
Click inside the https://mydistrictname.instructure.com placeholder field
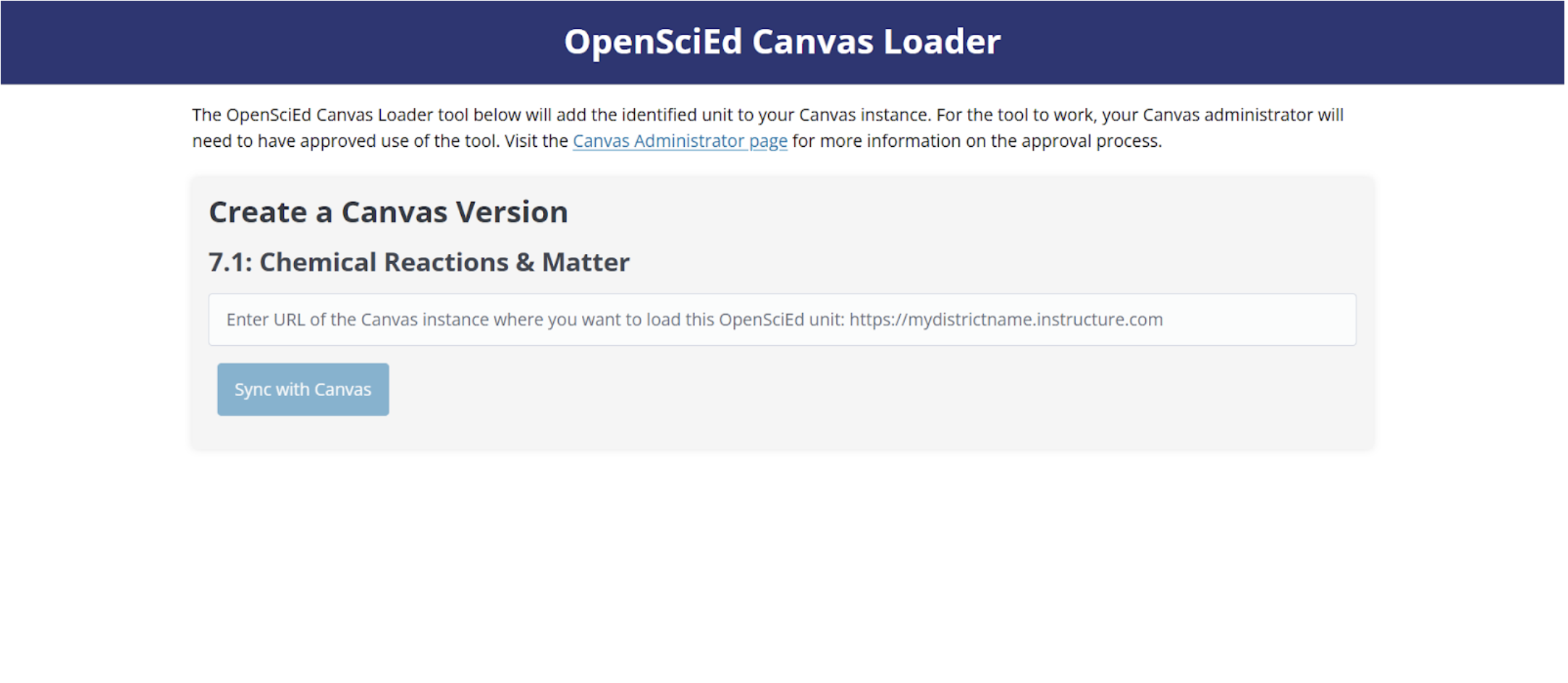click(x=781, y=319)
